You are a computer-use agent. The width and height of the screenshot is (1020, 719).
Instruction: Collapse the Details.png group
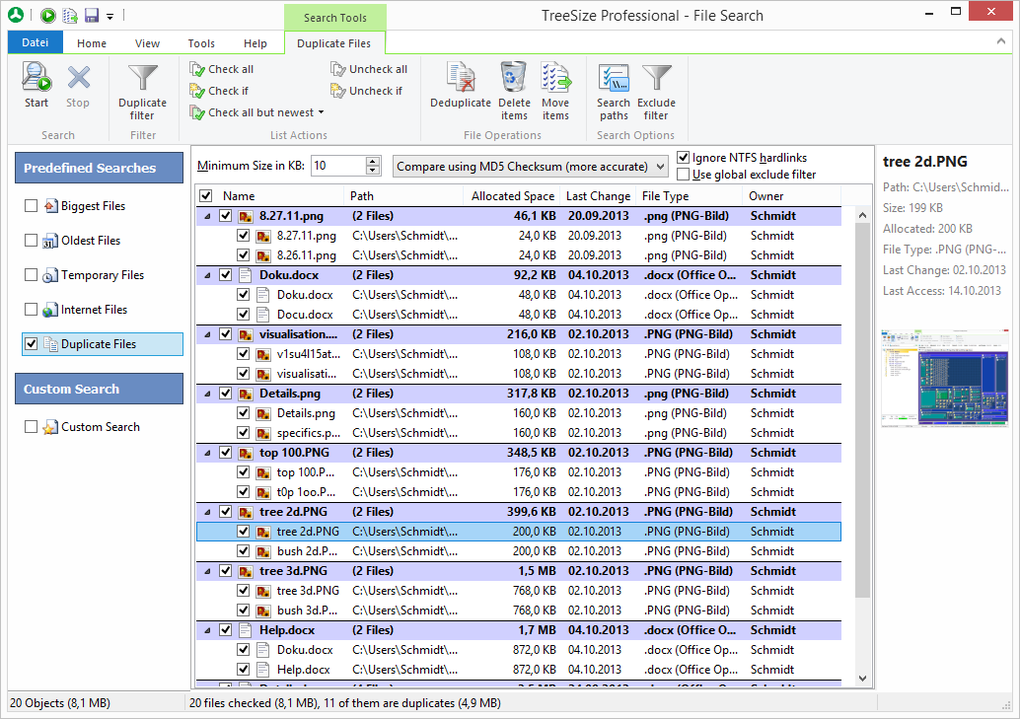208,394
